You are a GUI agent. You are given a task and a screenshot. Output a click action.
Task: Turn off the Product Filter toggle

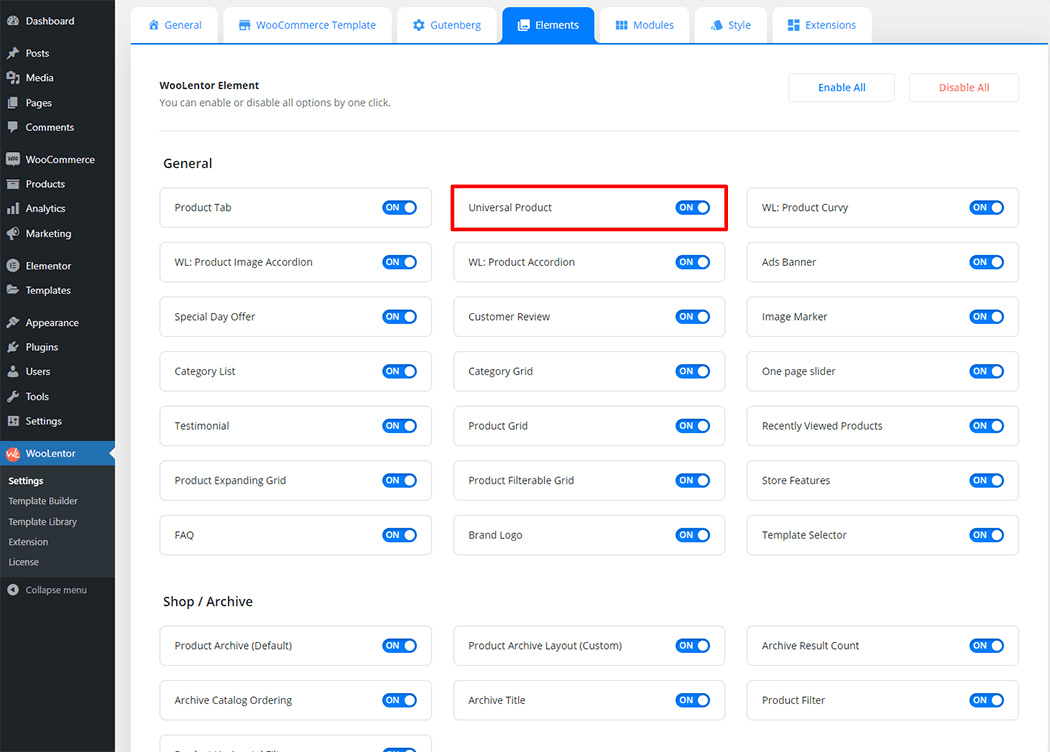[986, 700]
